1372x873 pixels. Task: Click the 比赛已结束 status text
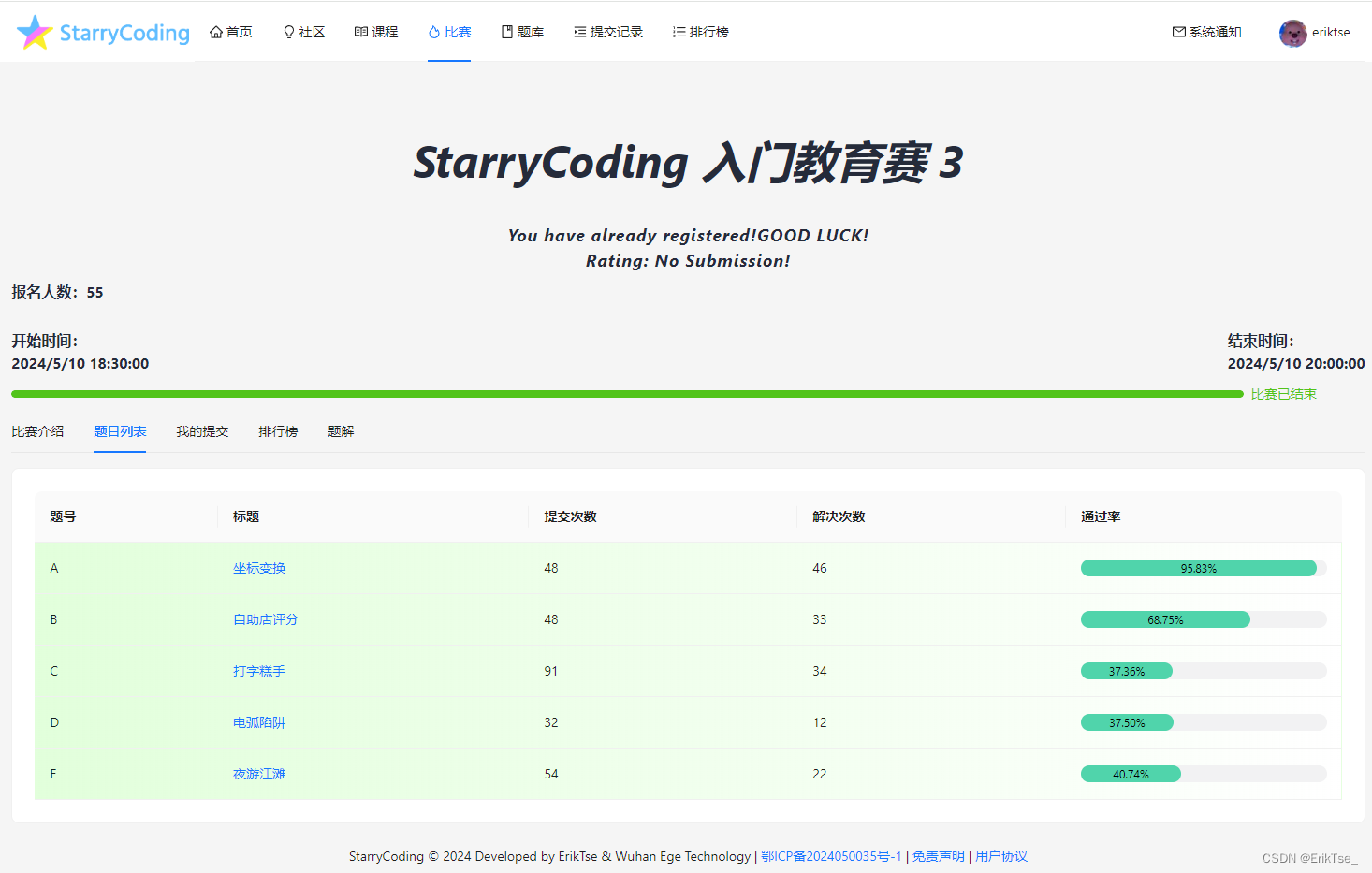click(1284, 394)
